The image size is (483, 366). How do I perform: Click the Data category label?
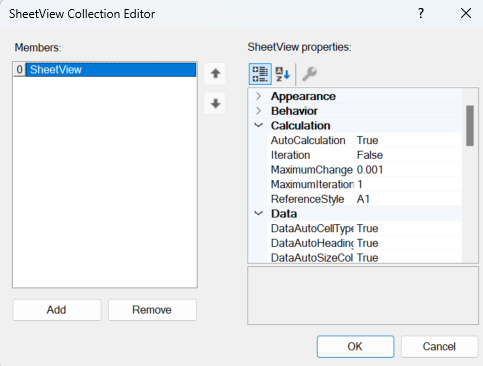point(284,213)
